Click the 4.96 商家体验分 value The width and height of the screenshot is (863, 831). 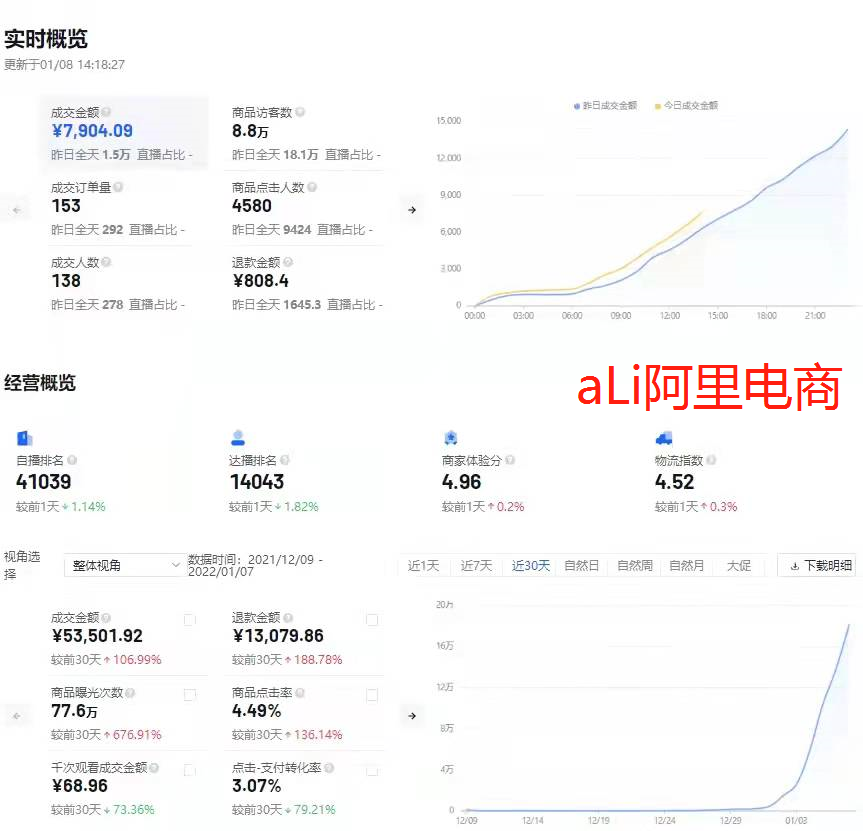pos(461,482)
